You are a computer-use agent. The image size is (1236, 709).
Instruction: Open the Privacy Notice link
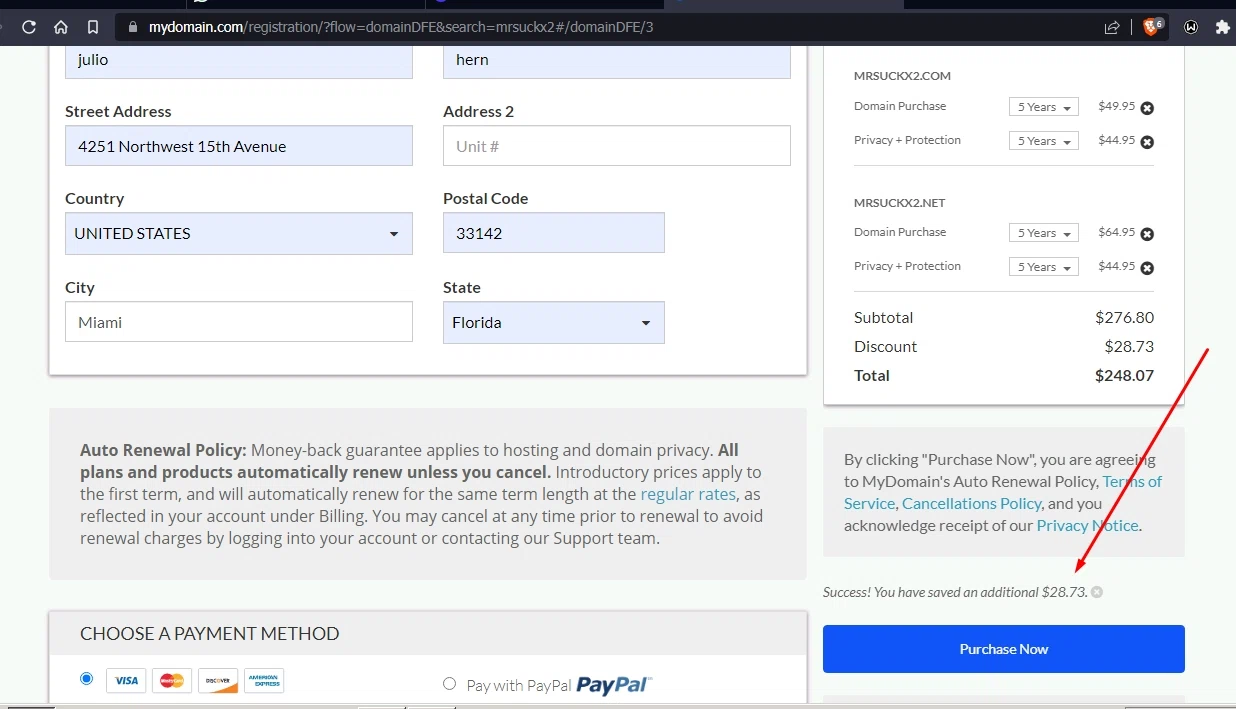coord(1088,525)
